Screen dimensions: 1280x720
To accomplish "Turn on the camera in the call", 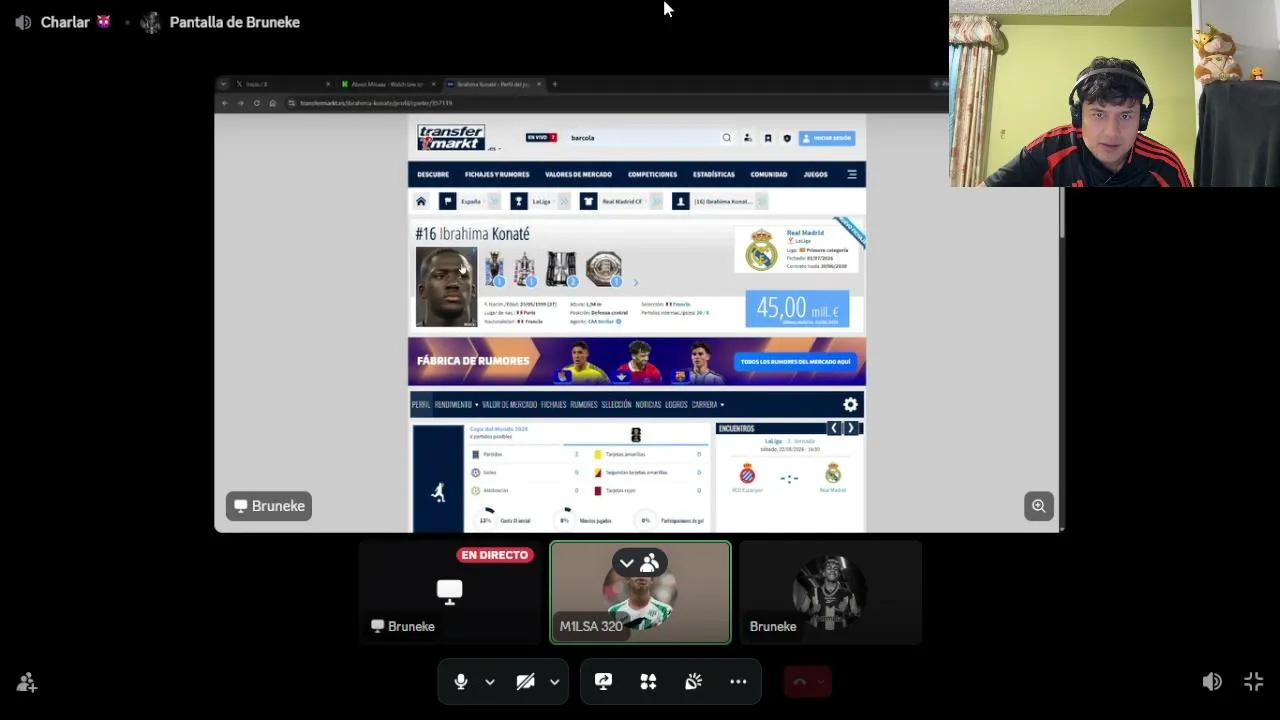I will 525,682.
